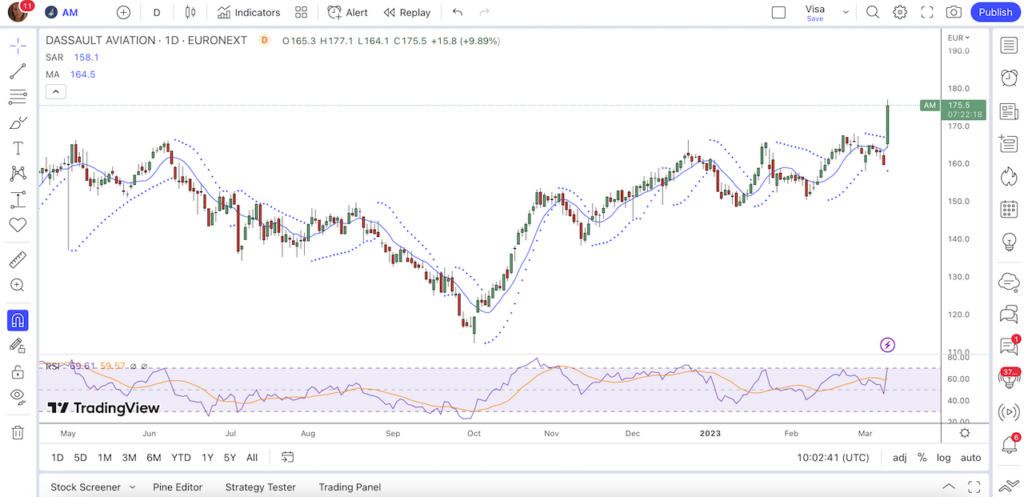Image resolution: width=1024 pixels, height=497 pixels.
Task: Click the undo arrow in top toolbar
Action: (458, 13)
